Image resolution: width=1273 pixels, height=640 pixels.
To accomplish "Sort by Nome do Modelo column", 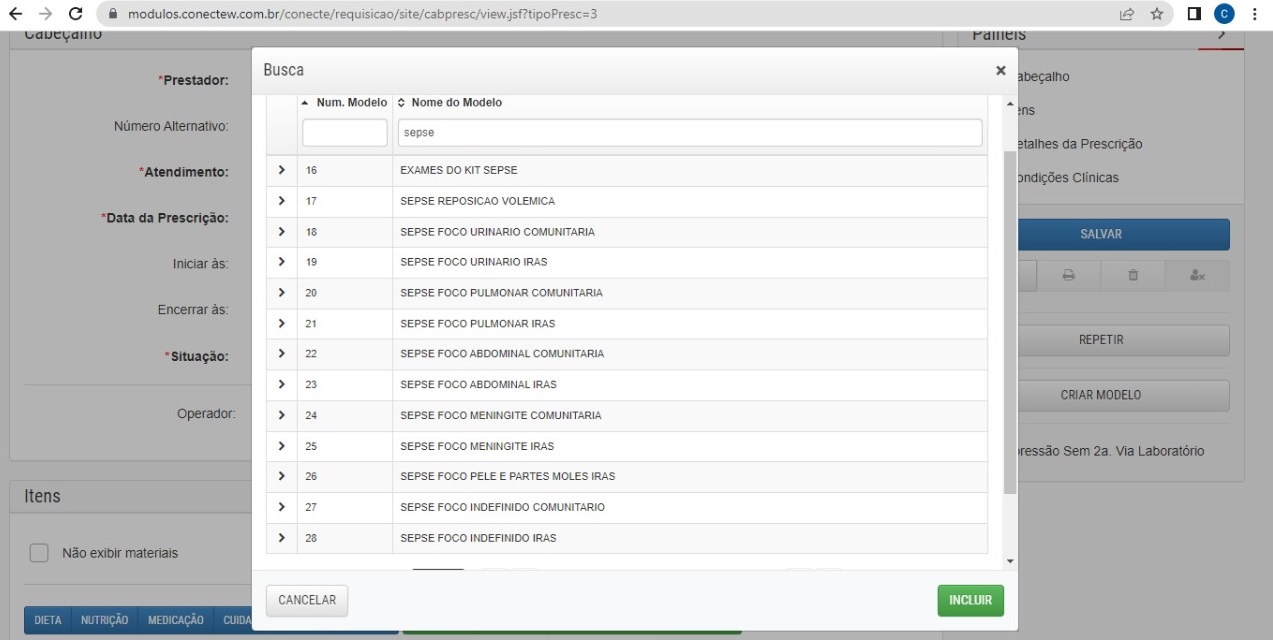I will [x=449, y=103].
